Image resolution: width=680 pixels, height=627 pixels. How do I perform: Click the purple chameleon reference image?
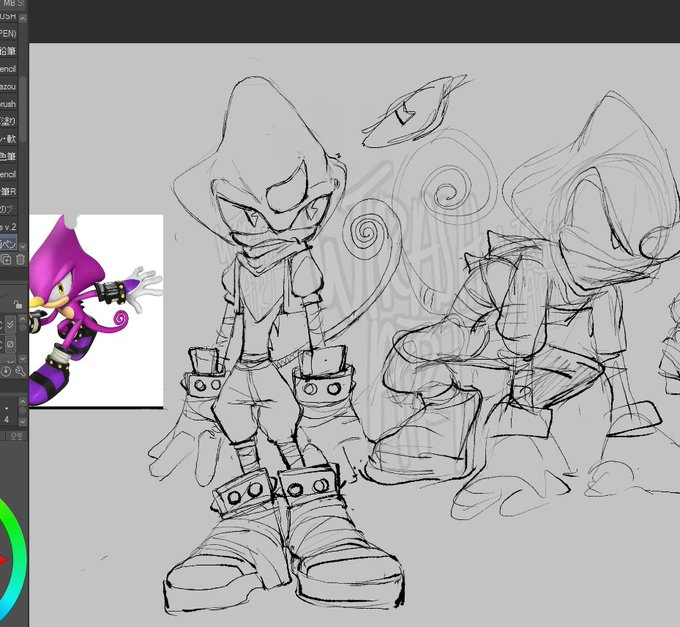(x=96, y=311)
